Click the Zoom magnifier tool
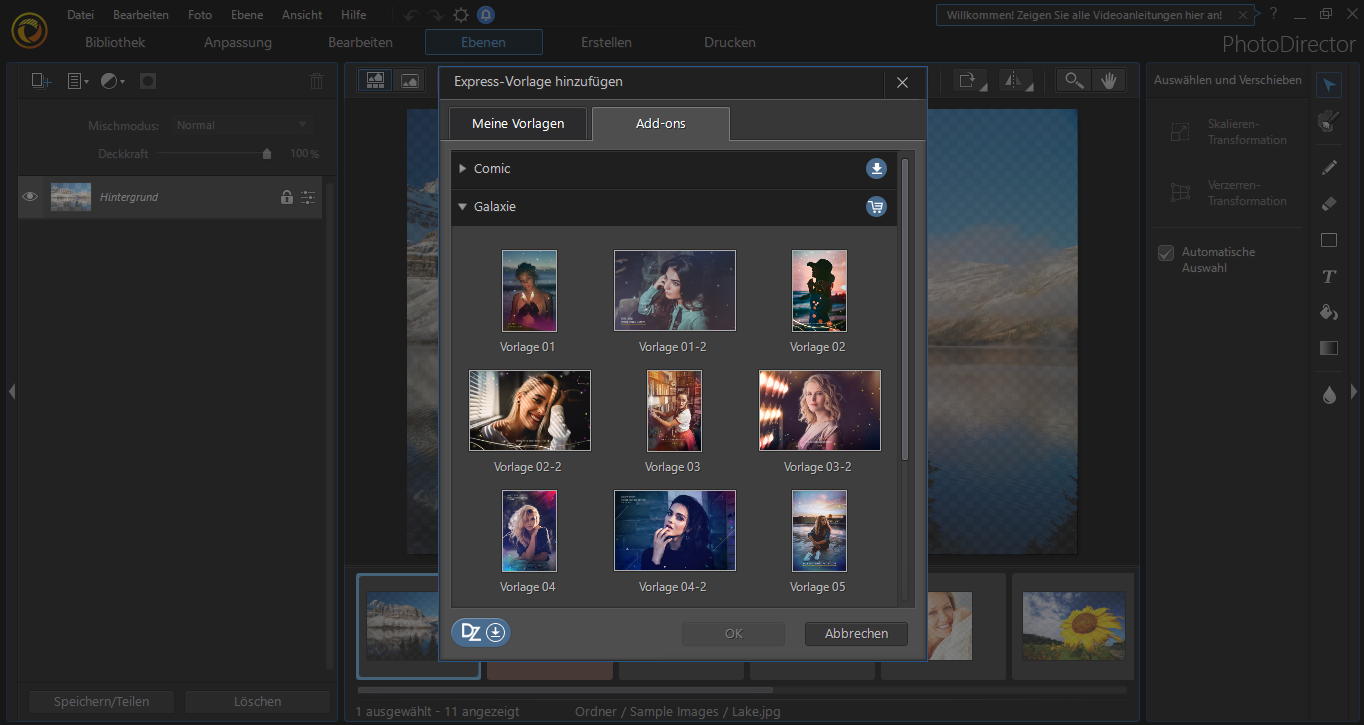1364x725 pixels. (1074, 81)
